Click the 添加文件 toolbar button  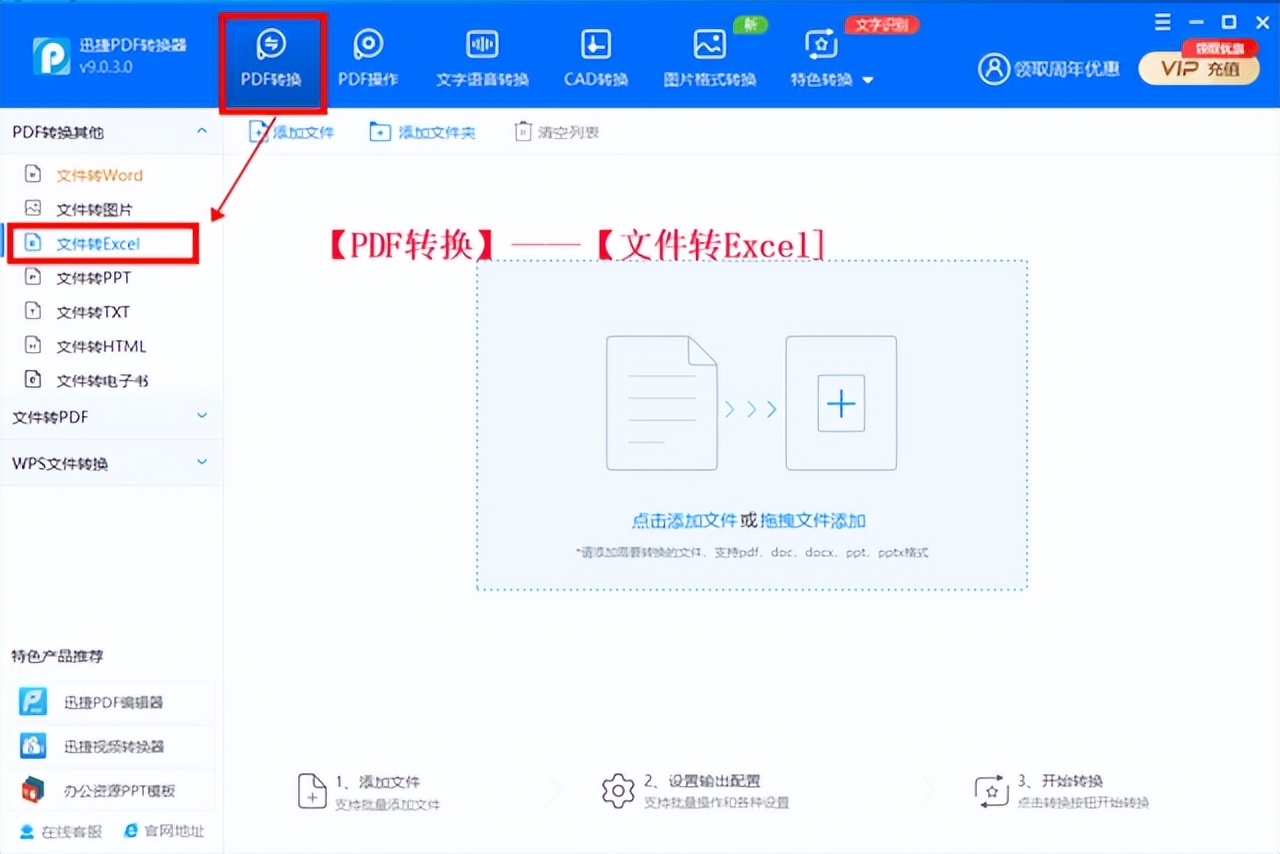pyautogui.click(x=291, y=132)
